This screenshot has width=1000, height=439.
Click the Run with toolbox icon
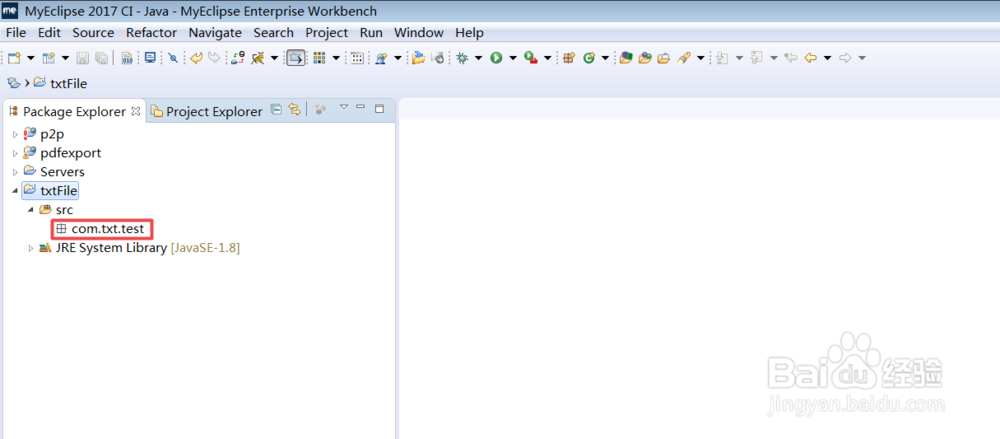[x=531, y=58]
